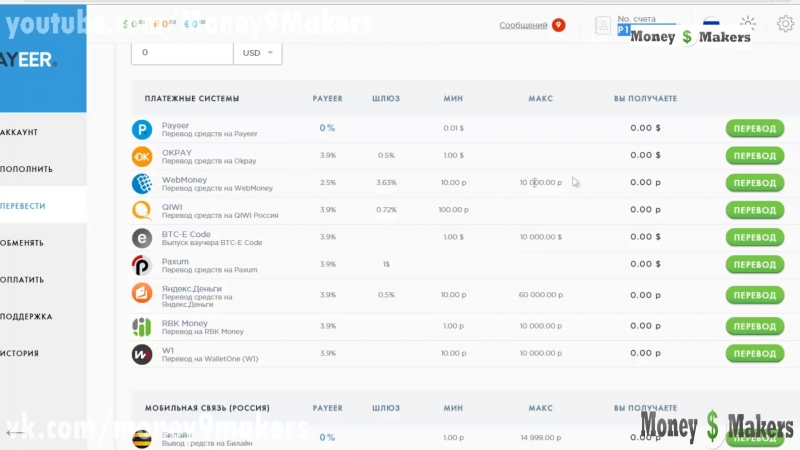Screen dimensions: 800x450
Task: Open ИСТОРИЯ in the sidebar
Action: 19,353
